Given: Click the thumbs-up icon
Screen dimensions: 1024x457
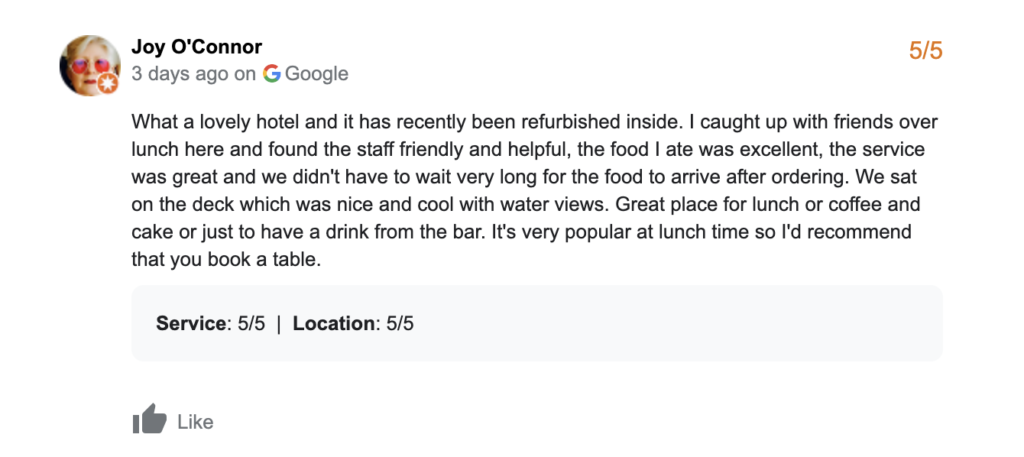Looking at the screenshot, I should (149, 420).
